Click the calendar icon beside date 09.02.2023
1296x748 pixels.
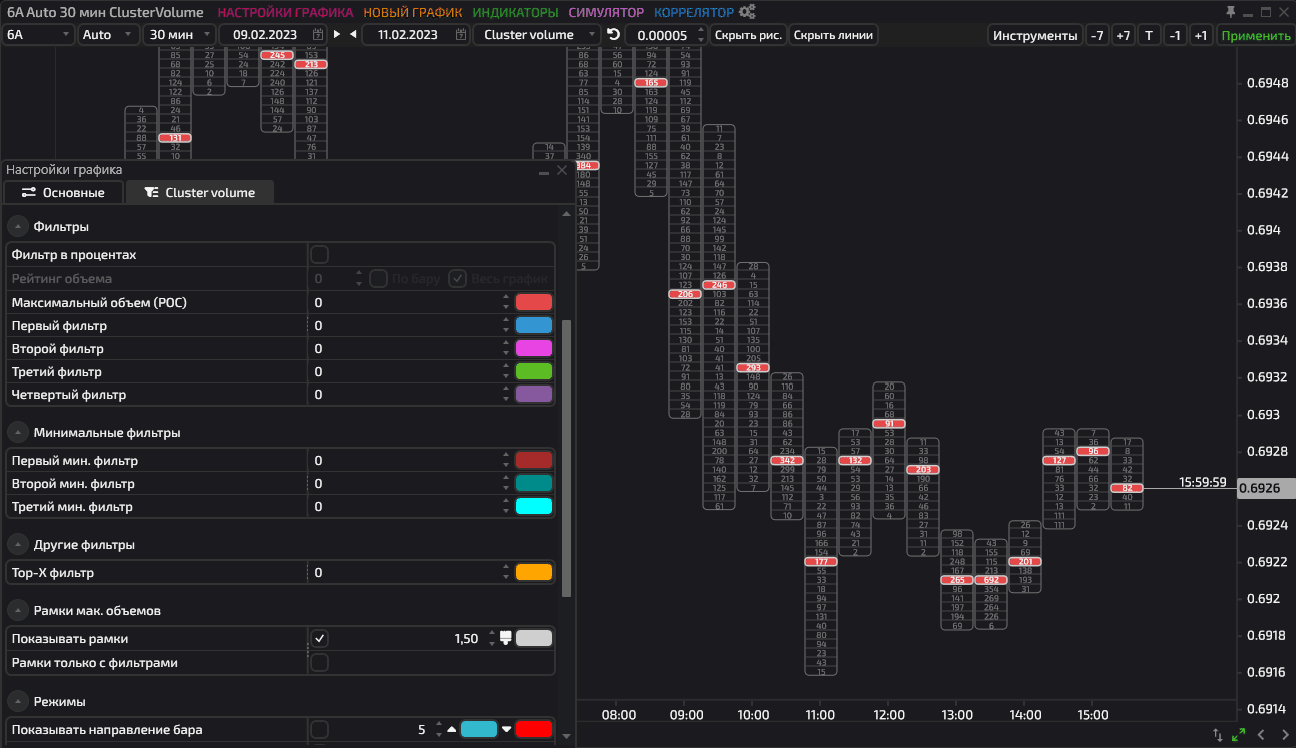coord(320,34)
